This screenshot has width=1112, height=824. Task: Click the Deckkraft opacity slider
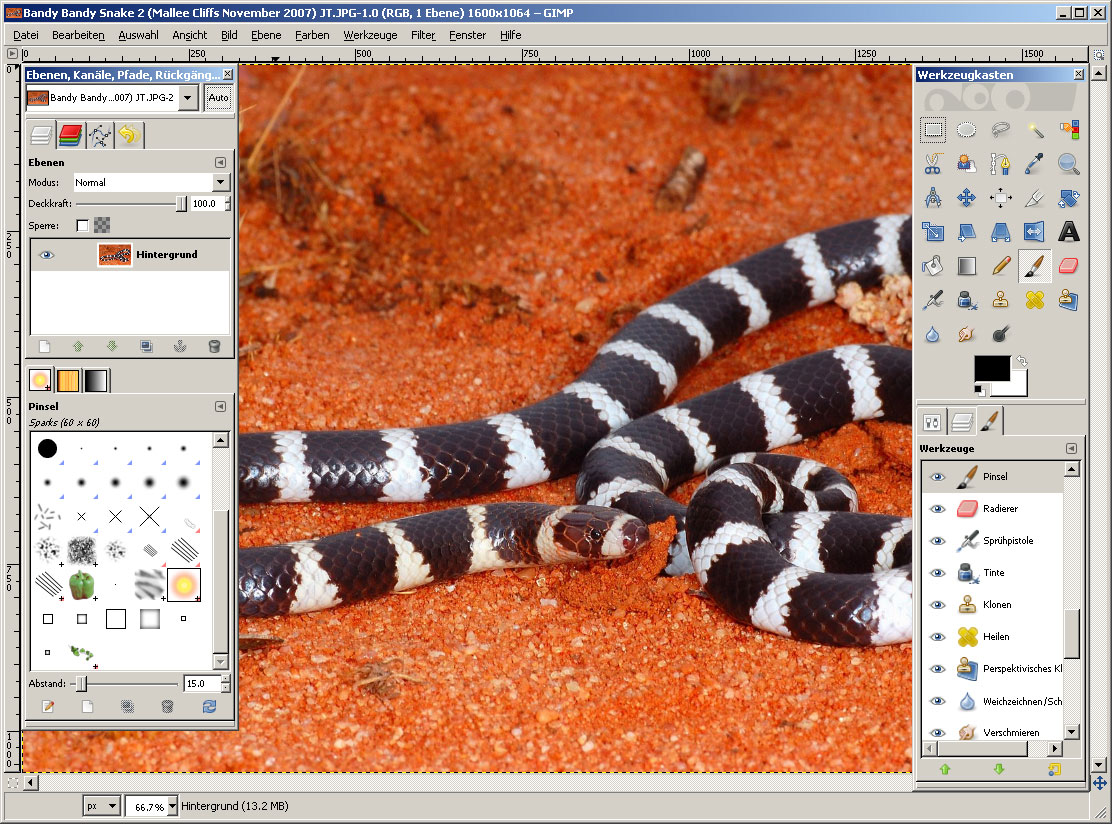pyautogui.click(x=132, y=204)
